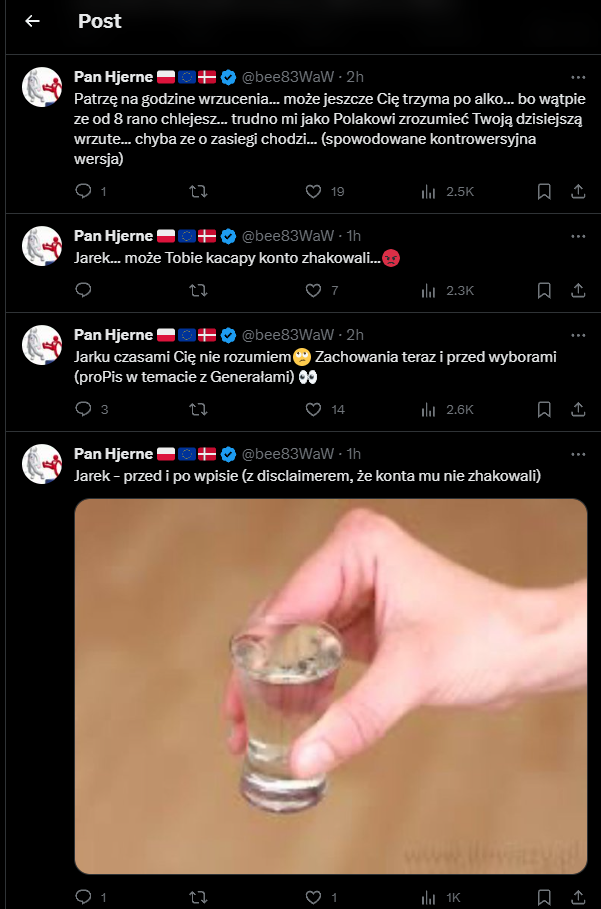The image size is (601, 909).
Task: Open the 2h timestamp on the first post
Action: (x=355, y=77)
